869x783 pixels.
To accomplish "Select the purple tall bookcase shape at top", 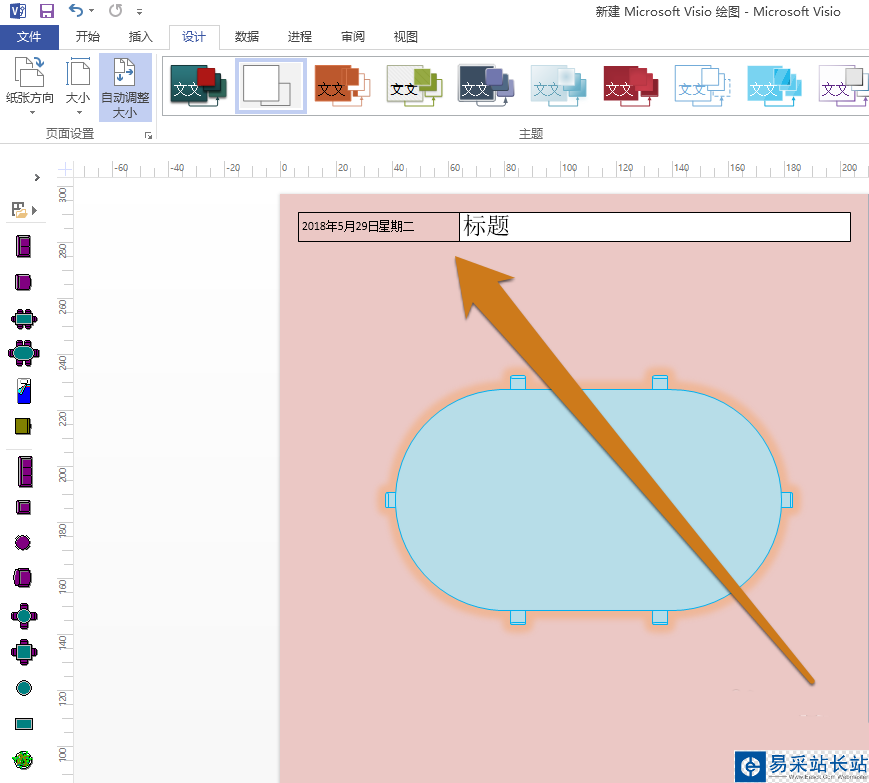I will tap(23, 246).
